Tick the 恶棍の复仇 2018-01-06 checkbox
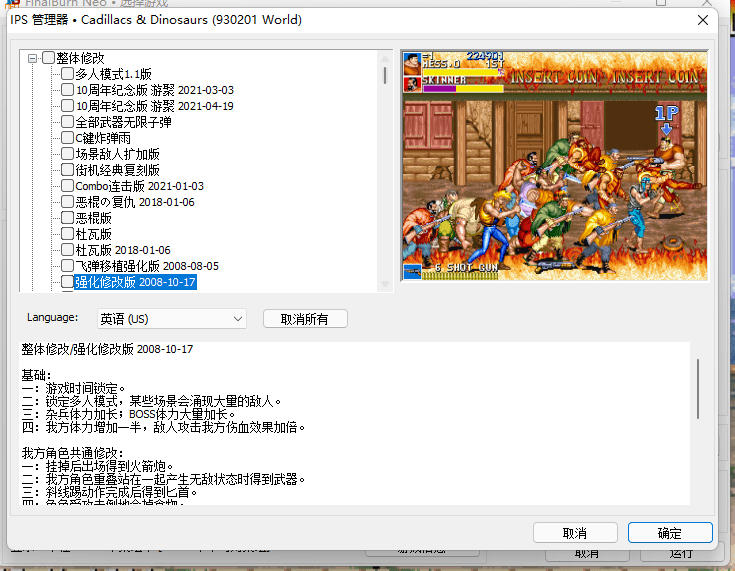The width and height of the screenshot is (735, 571). [x=68, y=202]
